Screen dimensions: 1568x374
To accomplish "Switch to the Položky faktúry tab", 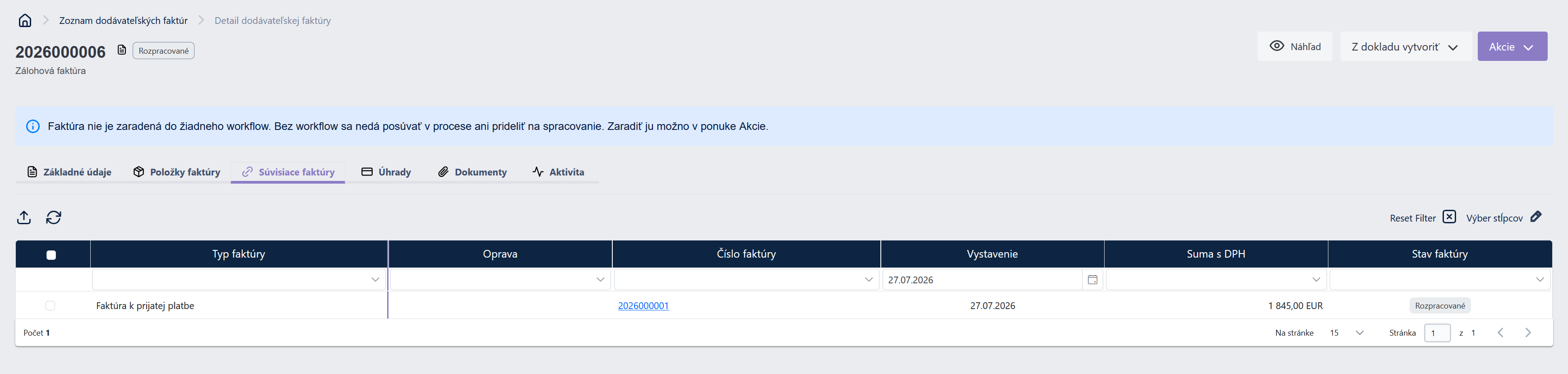I will click(176, 172).
